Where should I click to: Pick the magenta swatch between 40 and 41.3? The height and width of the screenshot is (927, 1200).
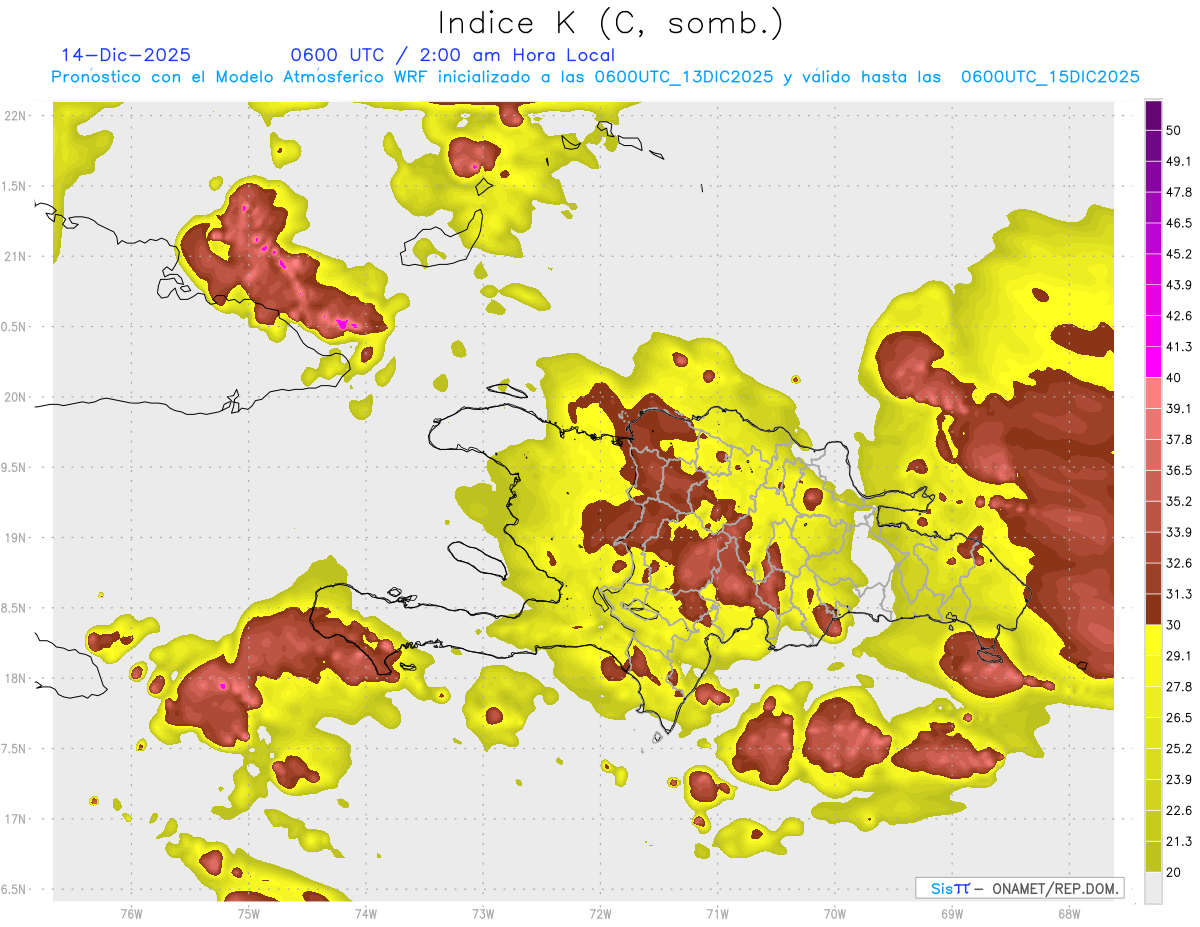[1153, 362]
